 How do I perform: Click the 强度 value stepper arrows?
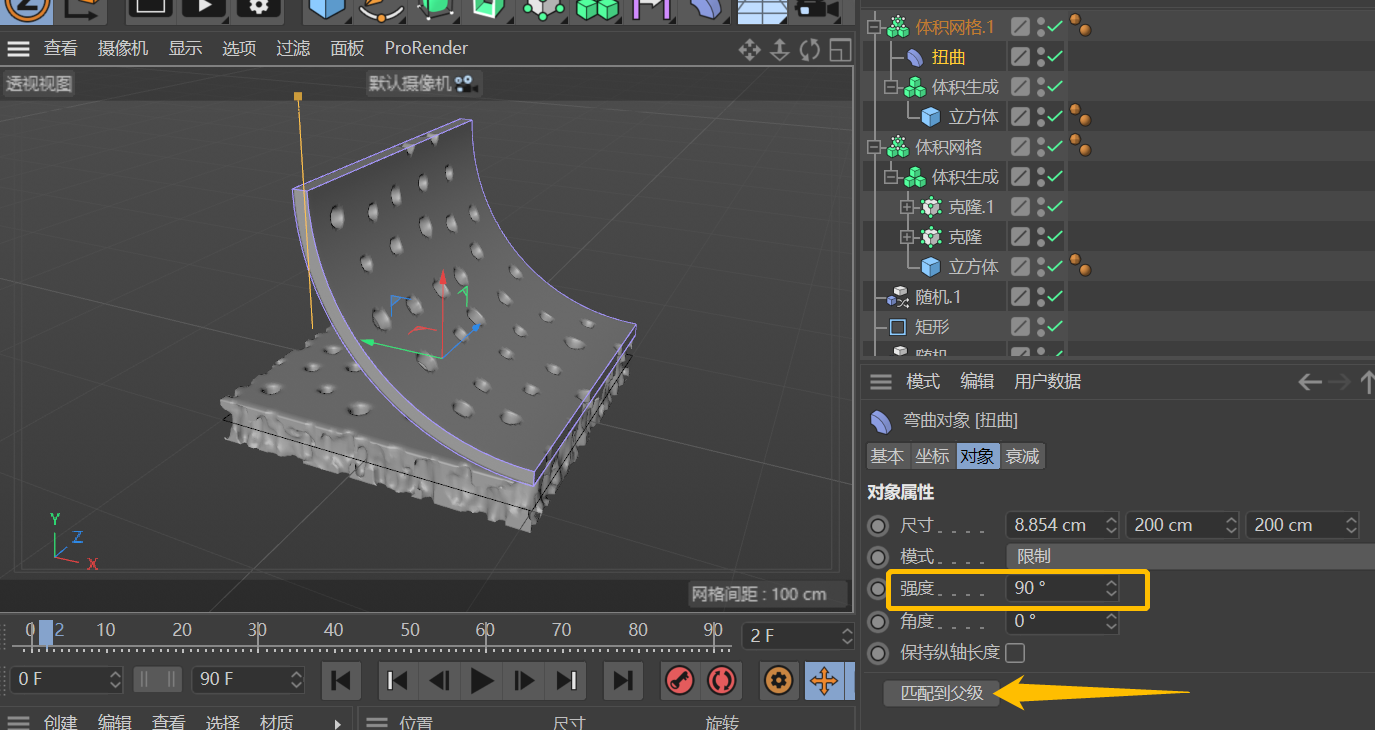pos(1111,589)
